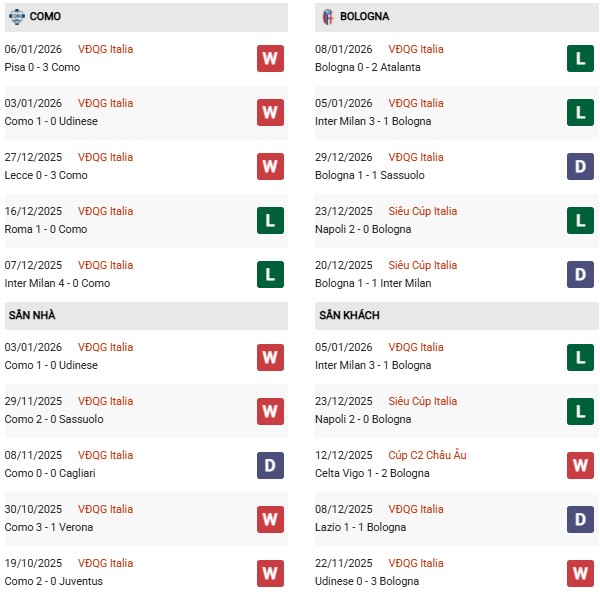The height and width of the screenshot is (594, 600).
Task: Click the W badge for Pisa 0 - 3 Como
Action: [x=270, y=58]
